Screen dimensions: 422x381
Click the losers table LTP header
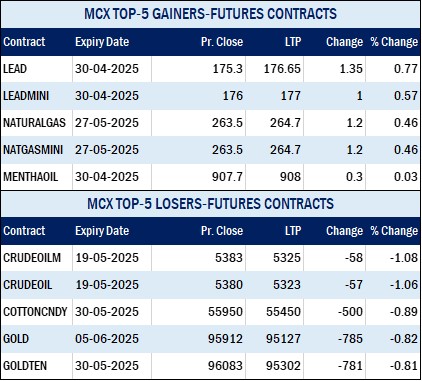tap(293, 231)
